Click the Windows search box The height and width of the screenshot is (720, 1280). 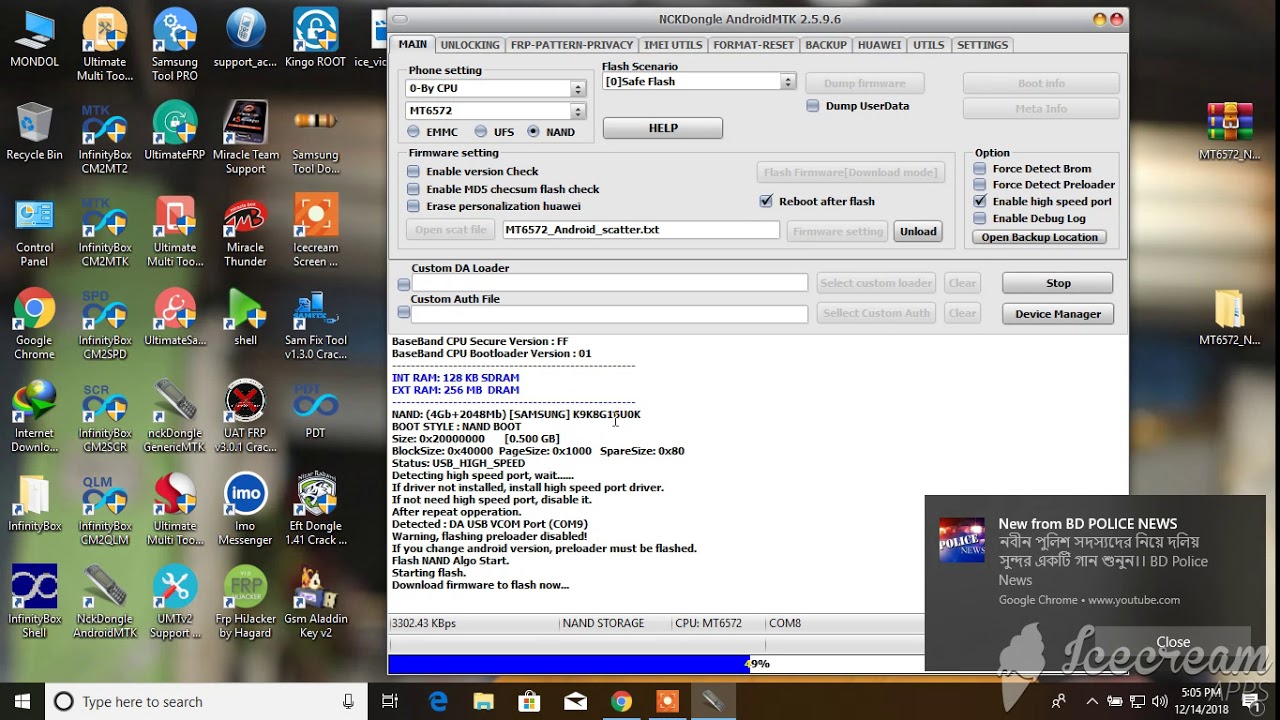tap(205, 702)
